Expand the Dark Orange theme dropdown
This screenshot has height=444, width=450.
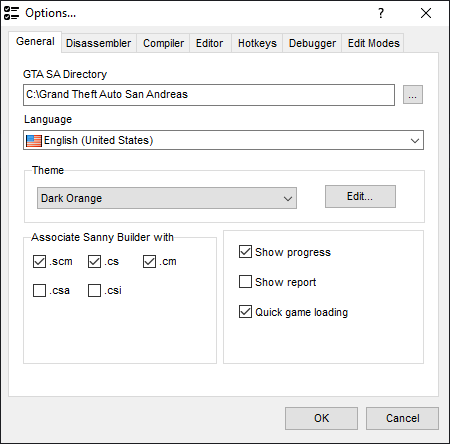[x=167, y=198]
